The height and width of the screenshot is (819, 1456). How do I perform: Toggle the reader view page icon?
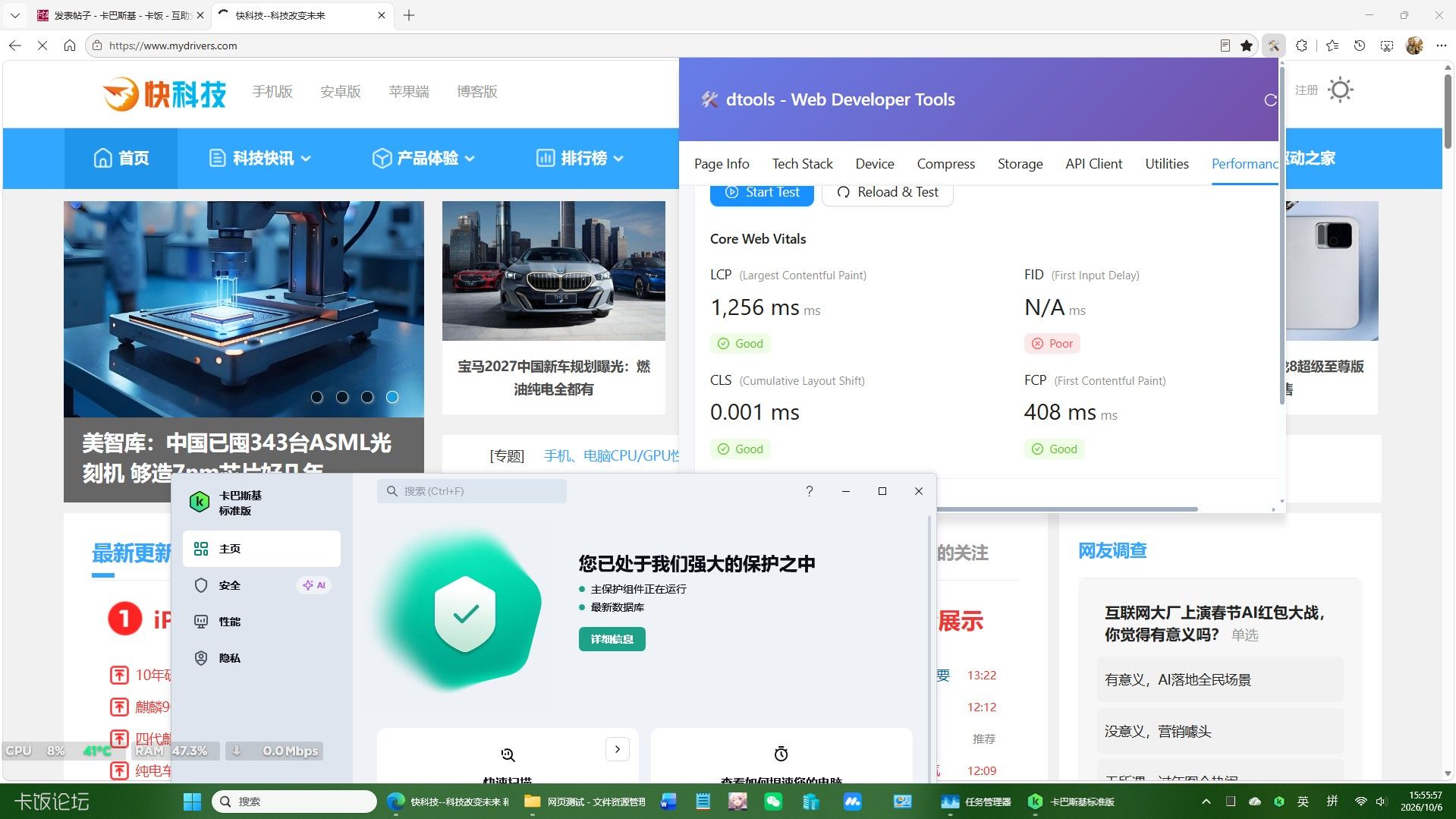1225,46
